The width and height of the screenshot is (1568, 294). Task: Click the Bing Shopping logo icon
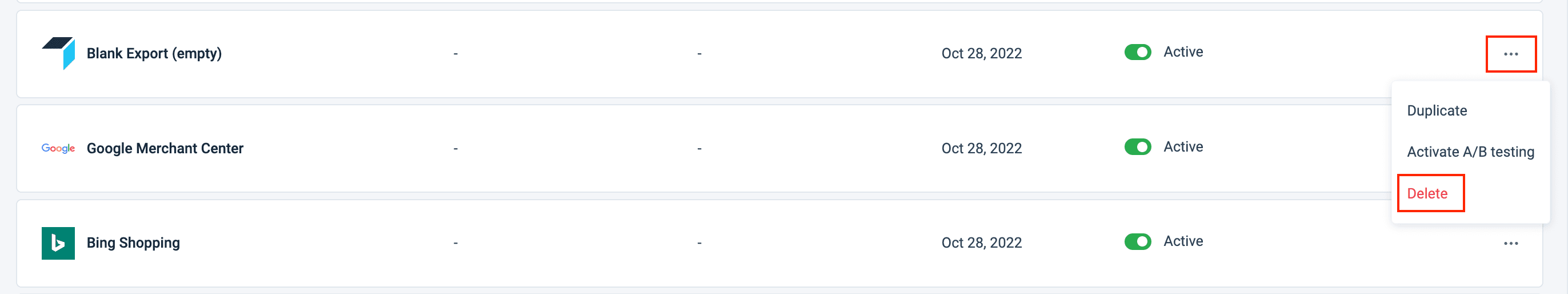[58, 243]
